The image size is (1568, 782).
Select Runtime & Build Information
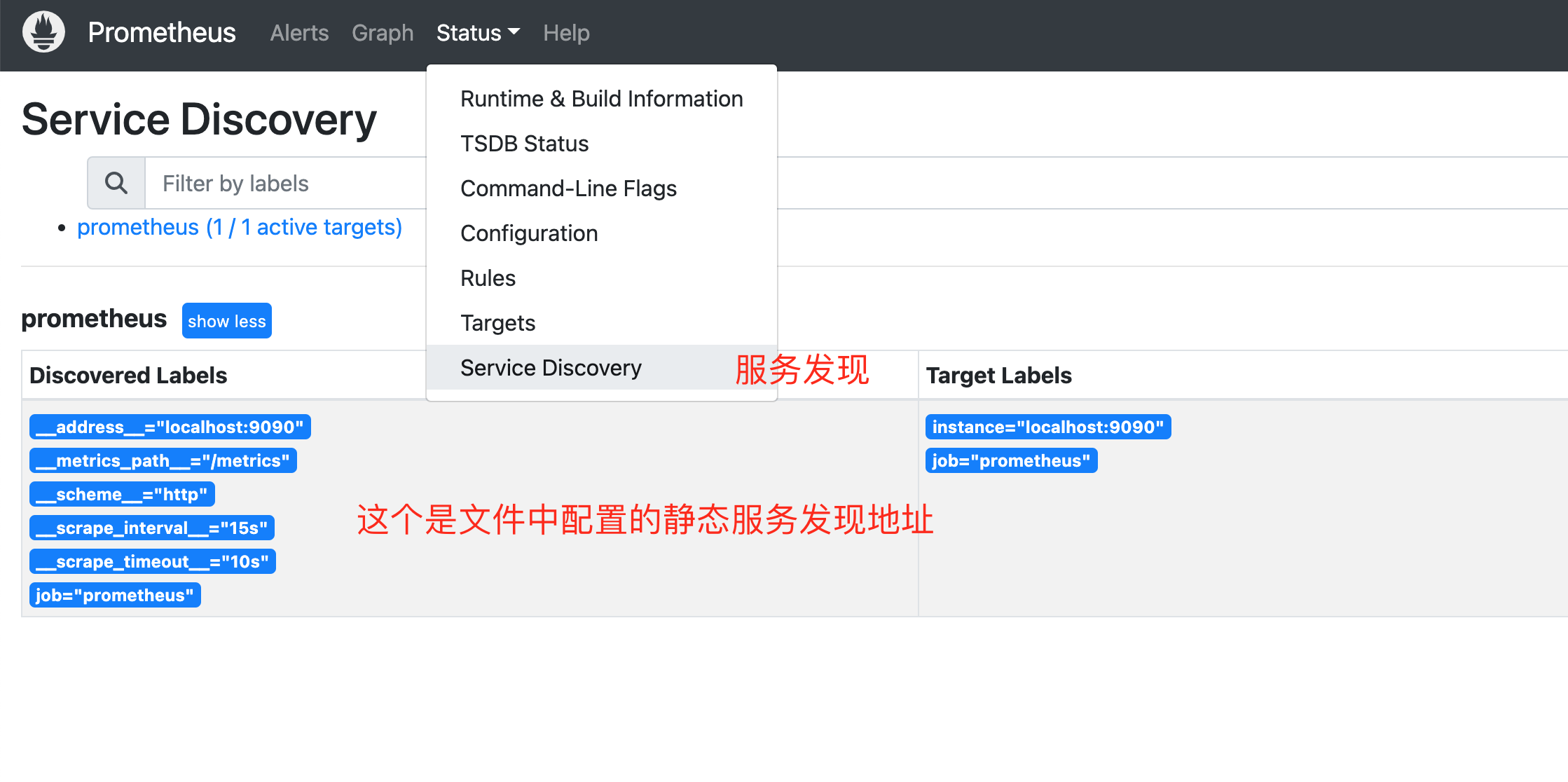pos(601,99)
